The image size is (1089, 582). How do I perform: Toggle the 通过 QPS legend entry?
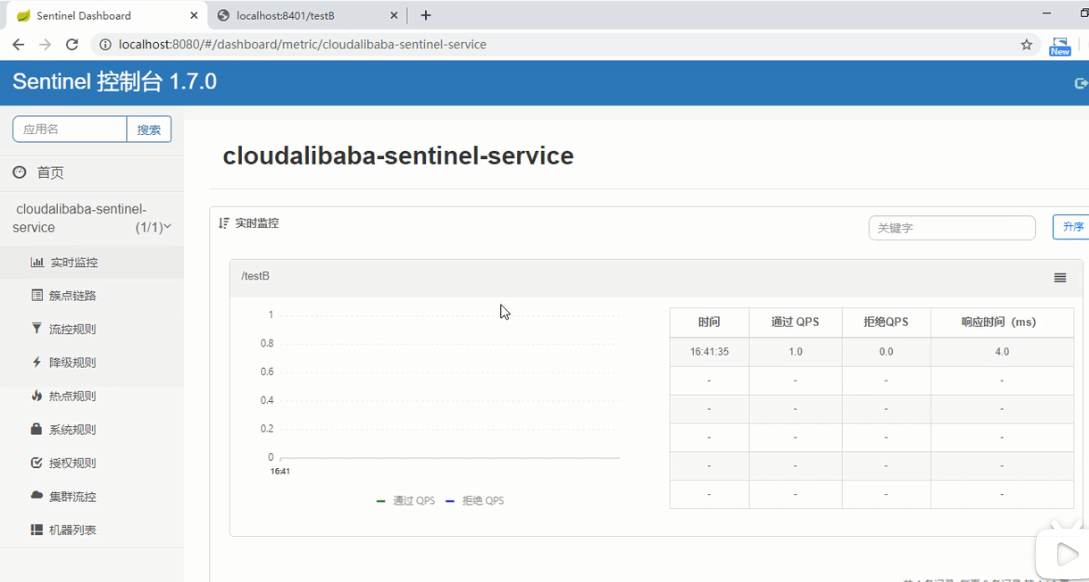406,501
